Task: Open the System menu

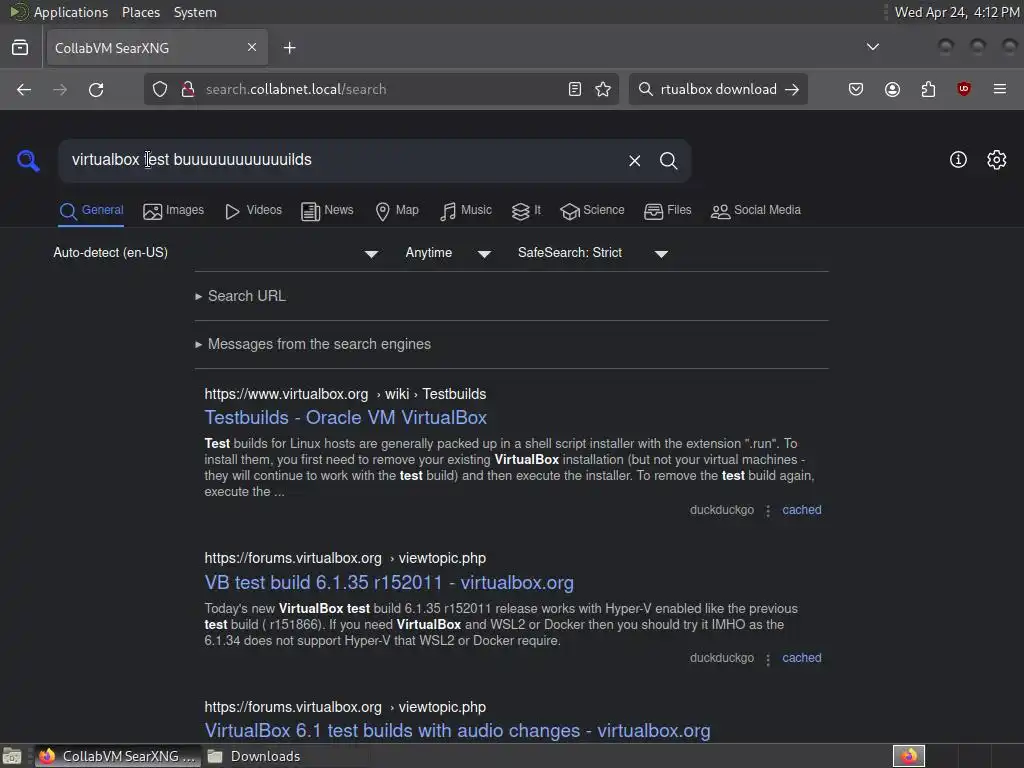Action: tap(195, 12)
